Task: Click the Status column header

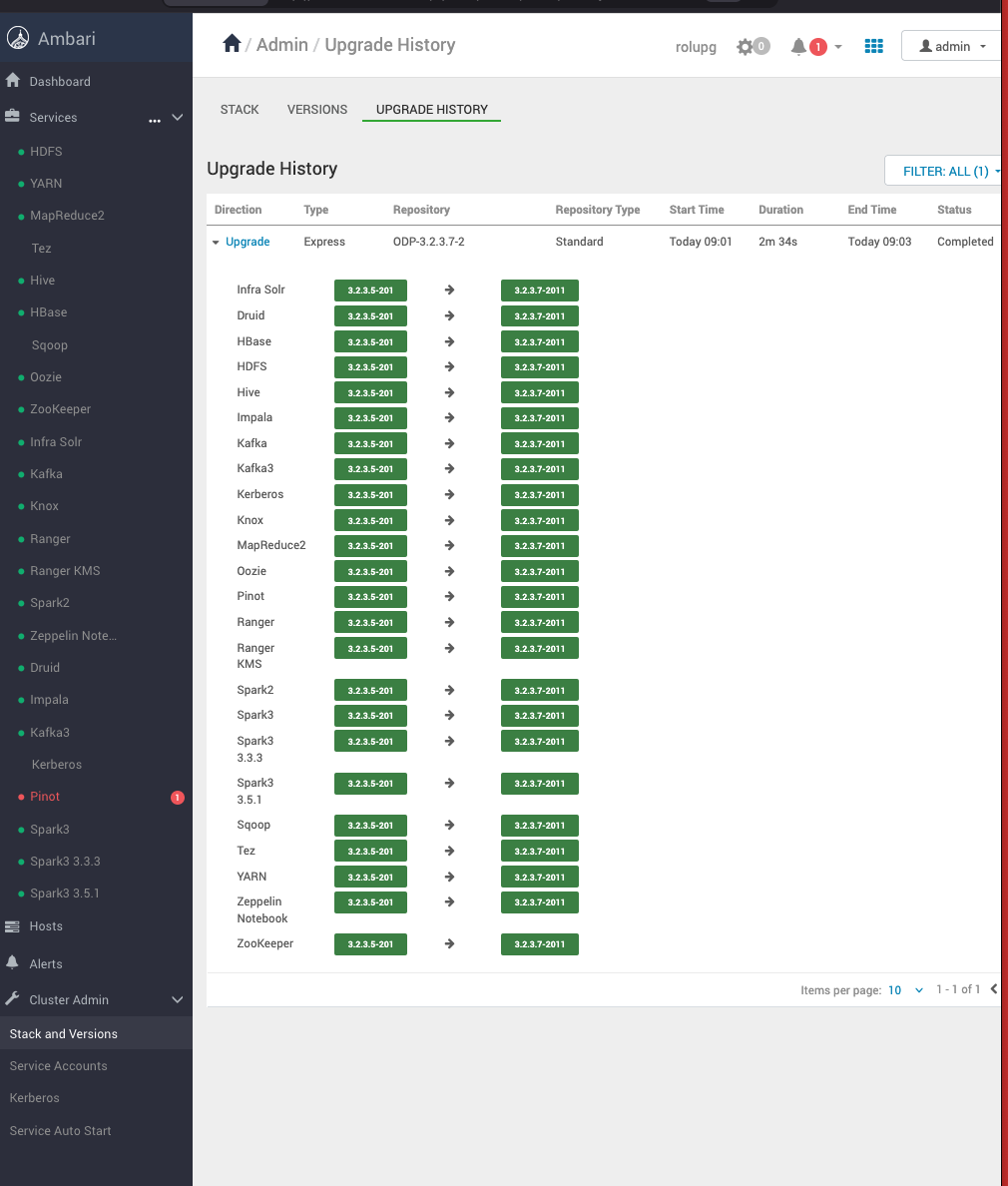Action: point(954,210)
